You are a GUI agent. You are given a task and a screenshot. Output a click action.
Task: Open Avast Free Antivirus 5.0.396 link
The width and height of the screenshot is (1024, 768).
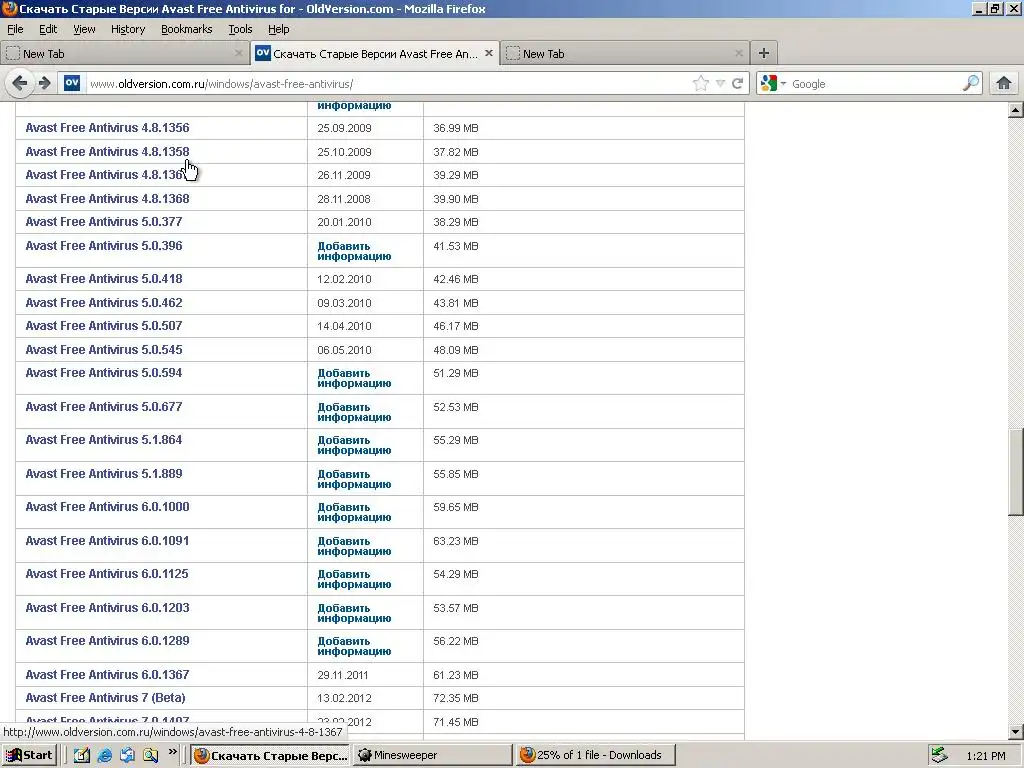pos(104,246)
